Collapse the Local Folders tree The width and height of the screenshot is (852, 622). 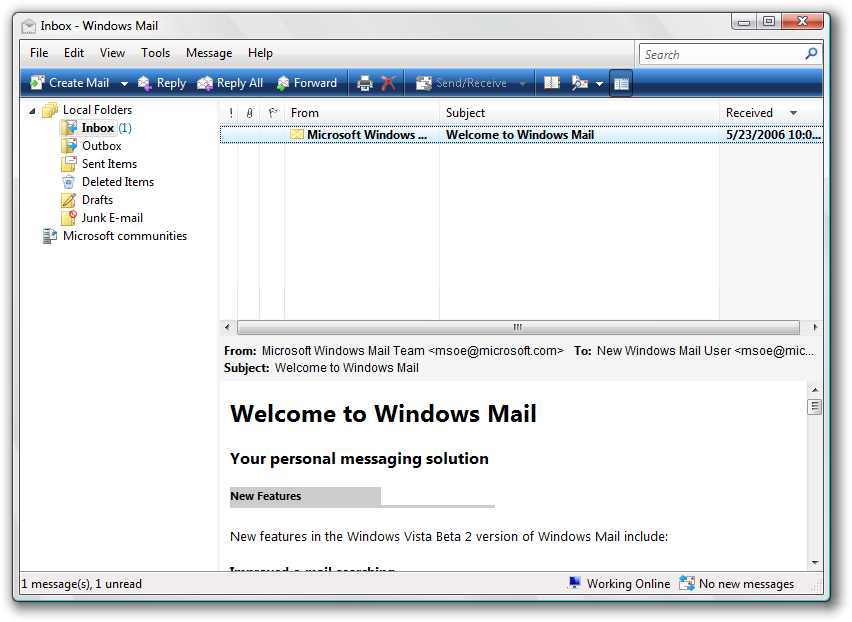(32, 111)
